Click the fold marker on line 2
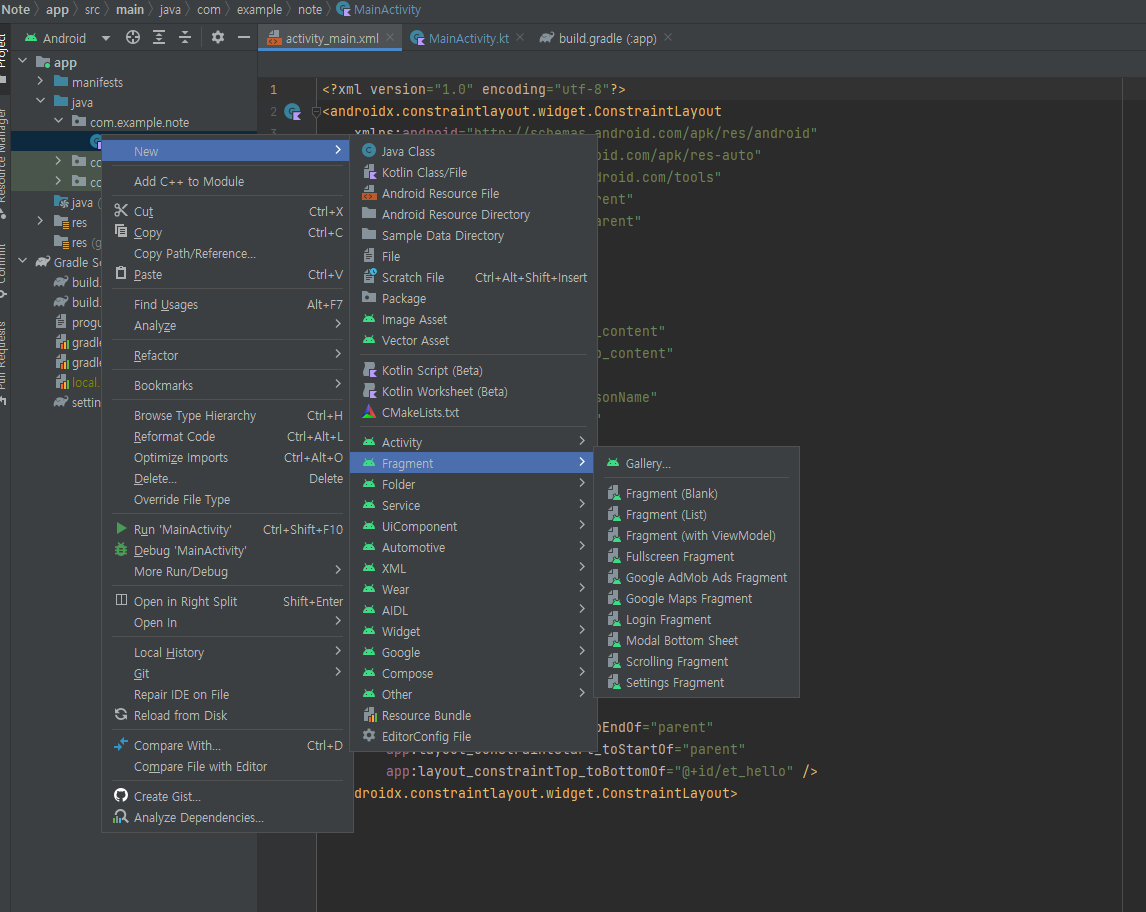The height and width of the screenshot is (912, 1146). pyautogui.click(x=316, y=112)
